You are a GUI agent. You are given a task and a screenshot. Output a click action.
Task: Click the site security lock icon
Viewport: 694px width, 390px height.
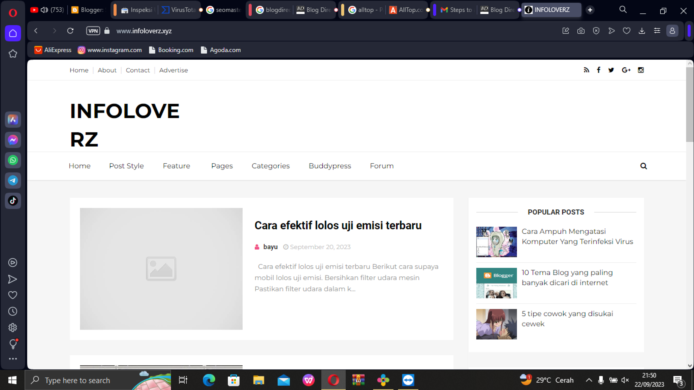107,31
